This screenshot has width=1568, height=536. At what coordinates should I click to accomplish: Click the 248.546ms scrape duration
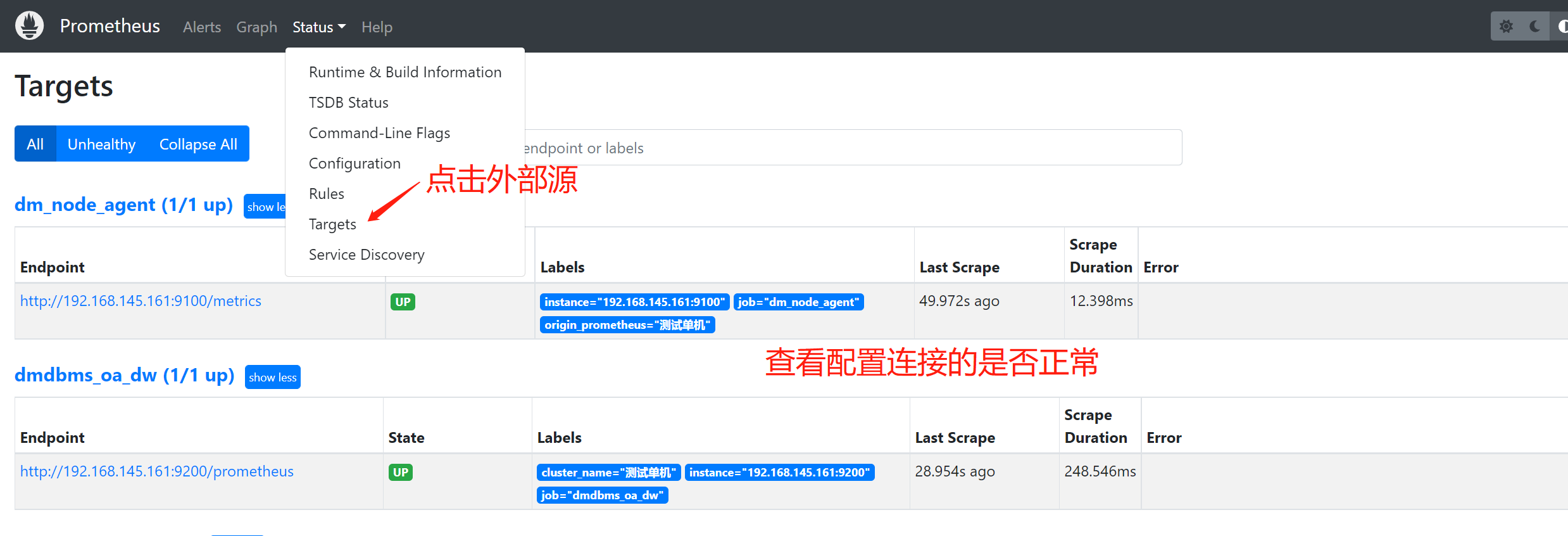[x=1100, y=471]
